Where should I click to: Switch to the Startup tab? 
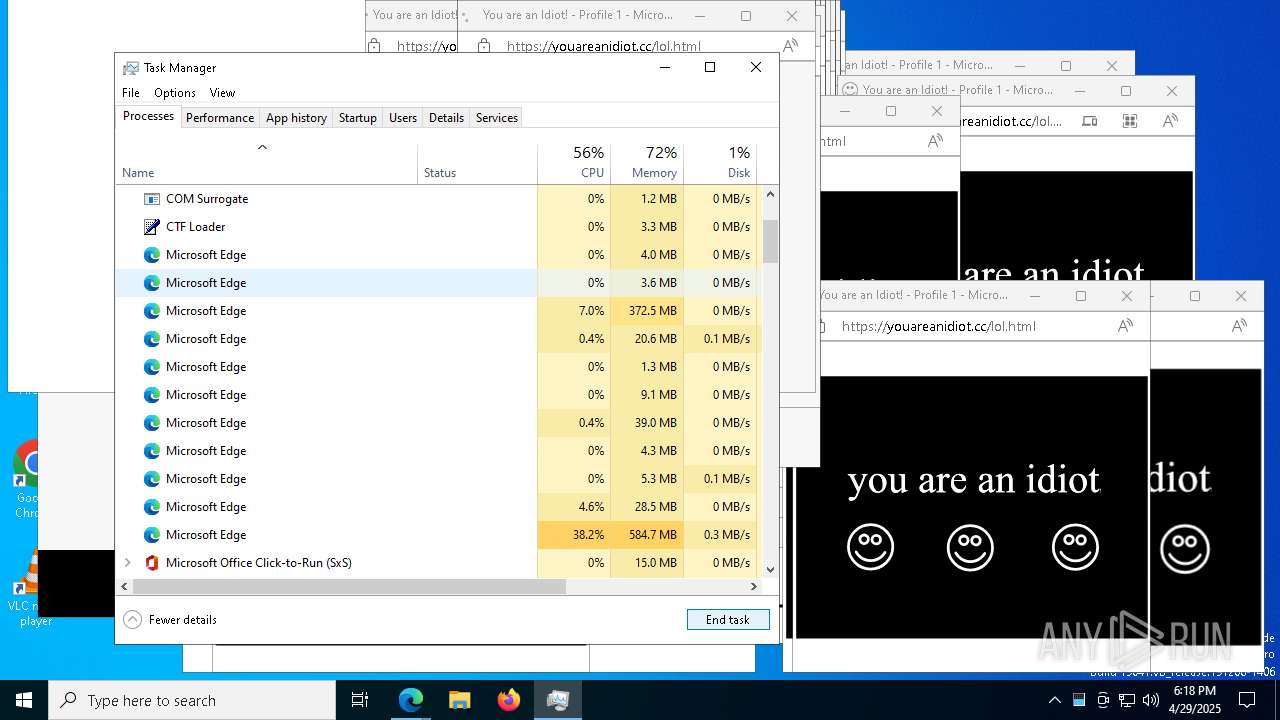coord(357,117)
